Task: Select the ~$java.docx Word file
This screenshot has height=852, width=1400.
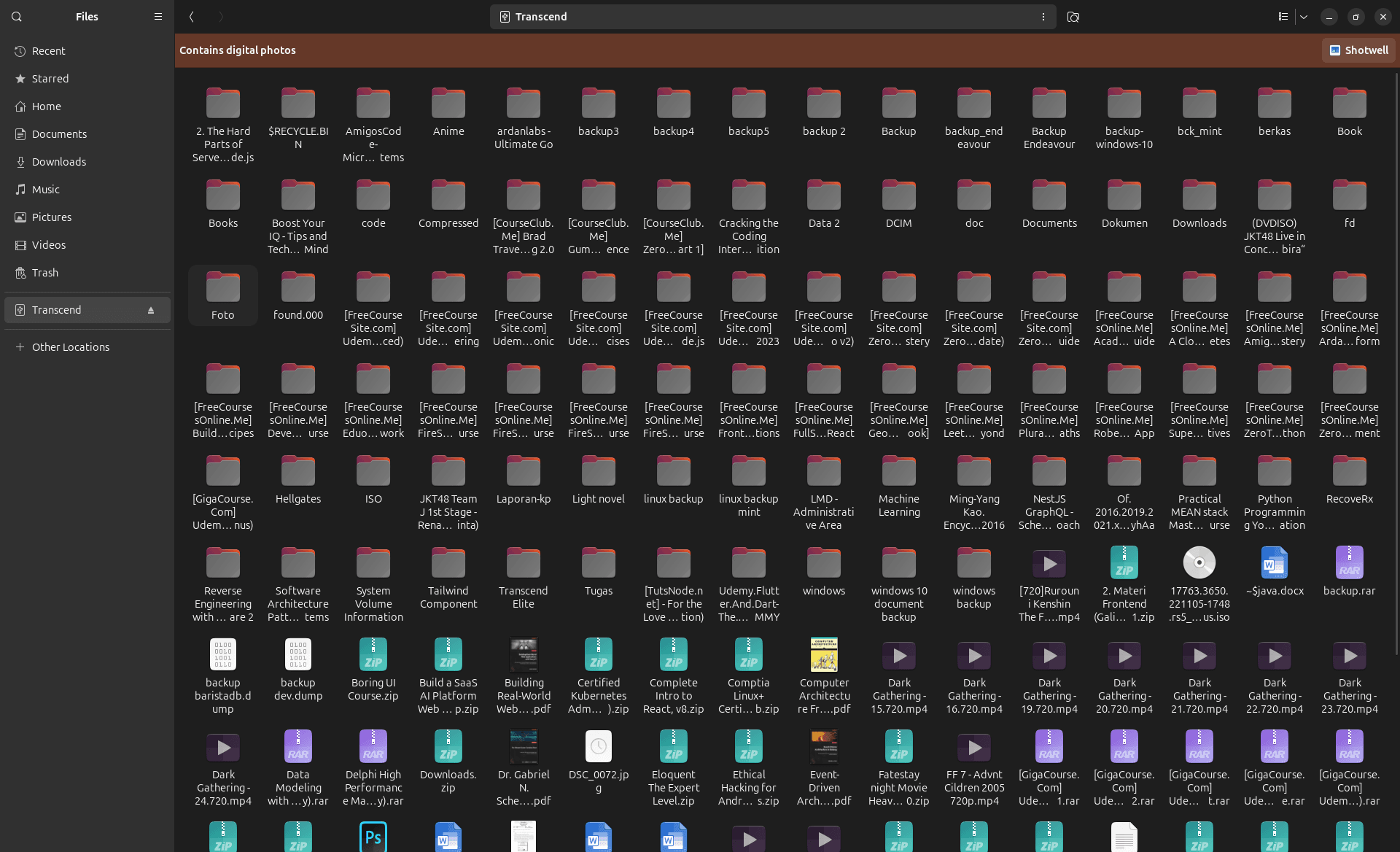Action: point(1275,572)
